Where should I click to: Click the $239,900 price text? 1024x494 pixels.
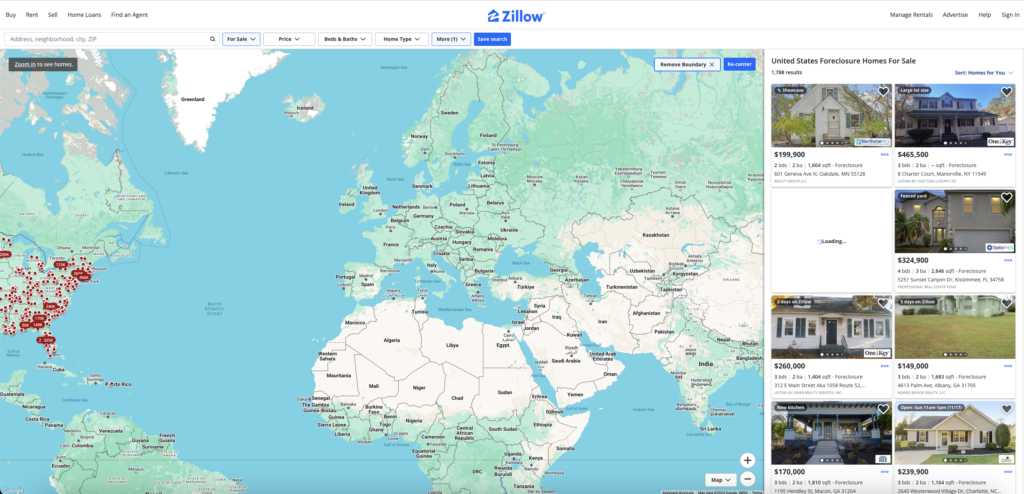(913, 472)
